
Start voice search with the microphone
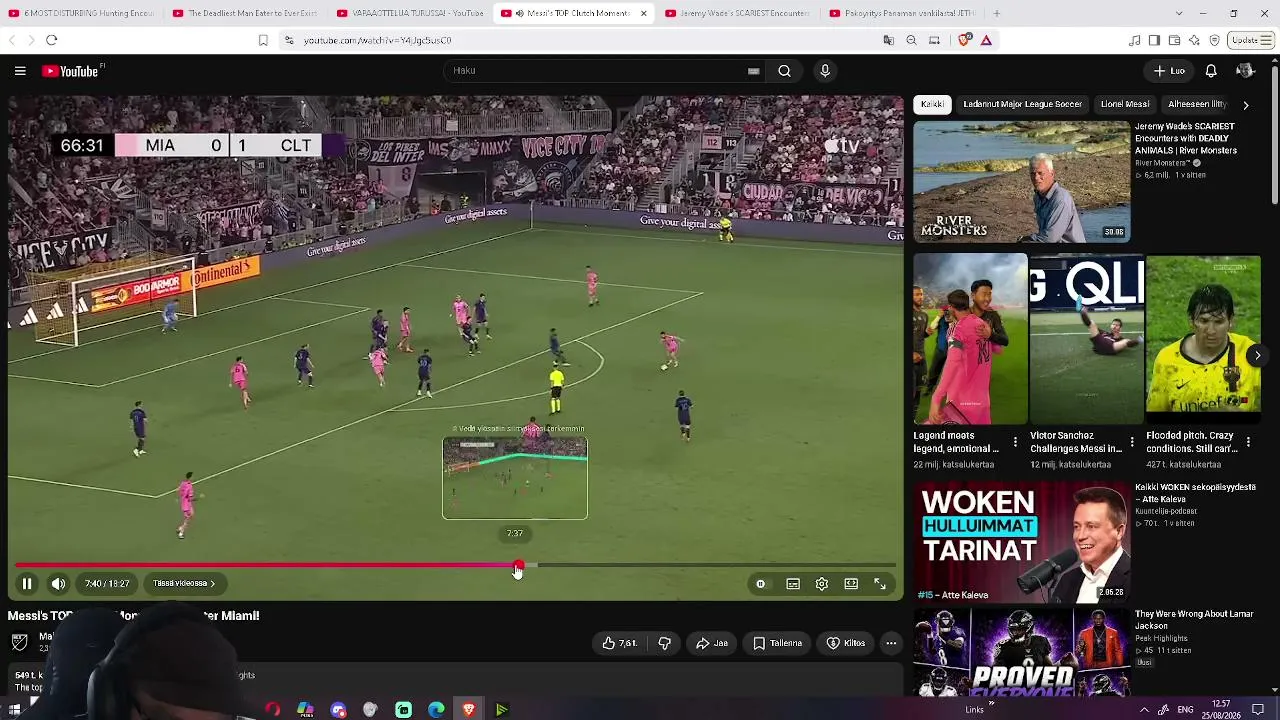825,71
